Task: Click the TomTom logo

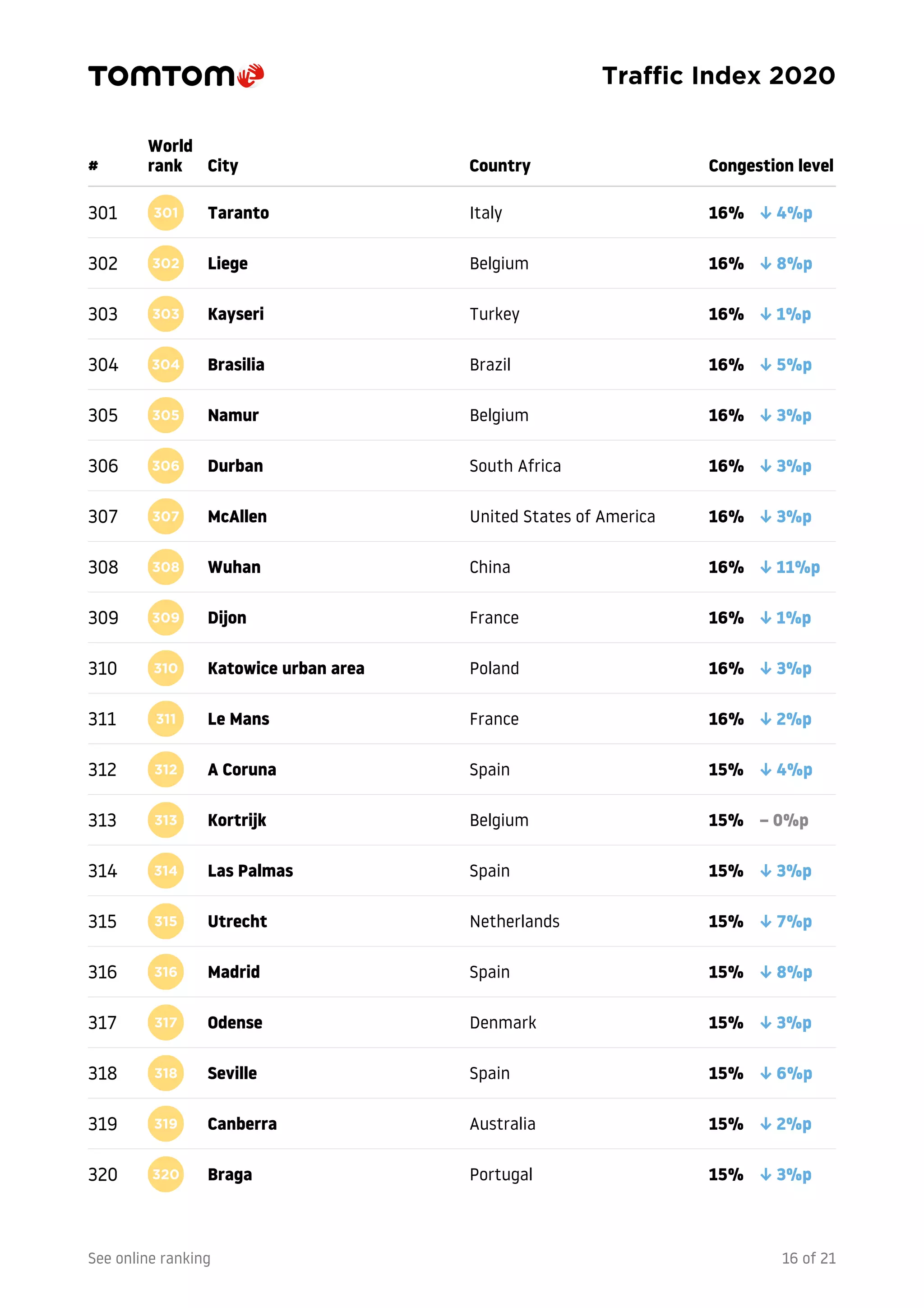Action: click(x=176, y=76)
